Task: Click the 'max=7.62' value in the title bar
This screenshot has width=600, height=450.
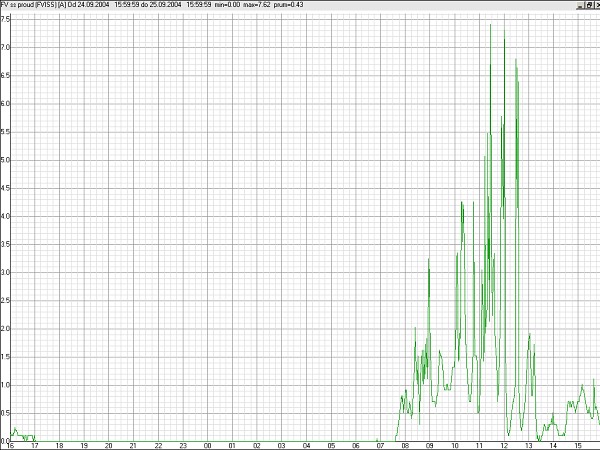Action: coord(255,5)
